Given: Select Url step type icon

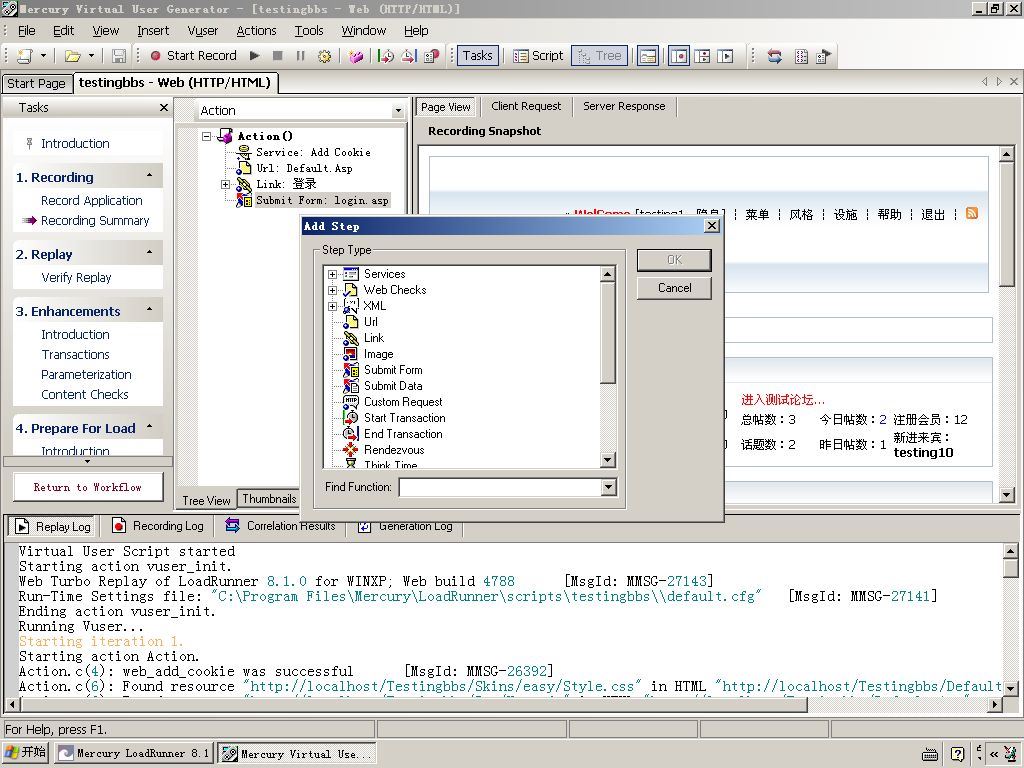Looking at the screenshot, I should 351,322.
